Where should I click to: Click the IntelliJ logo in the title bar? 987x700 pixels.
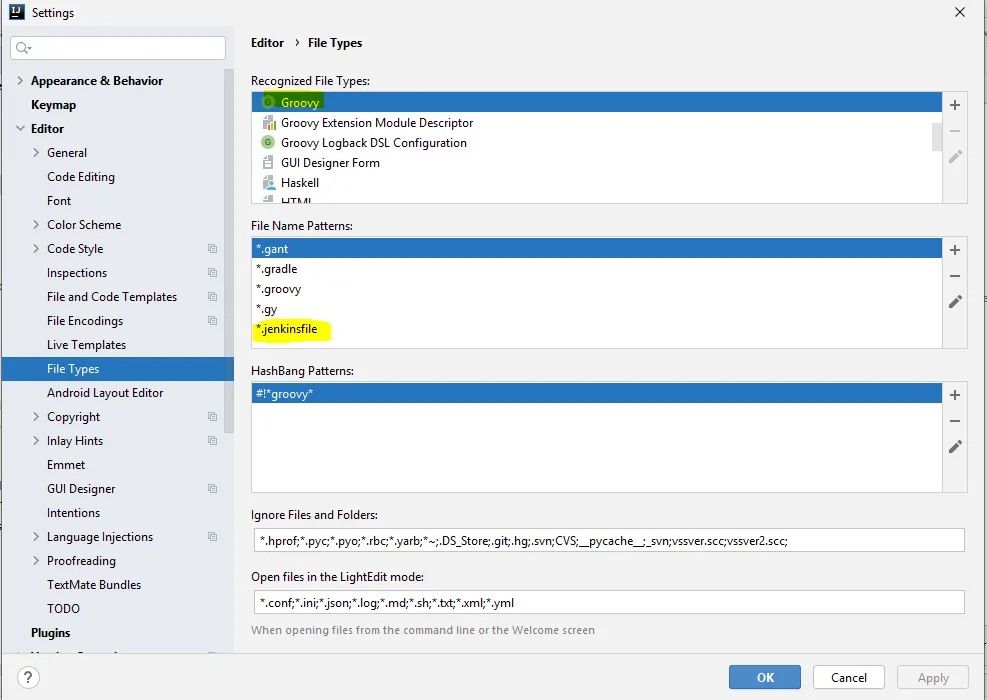pos(16,12)
